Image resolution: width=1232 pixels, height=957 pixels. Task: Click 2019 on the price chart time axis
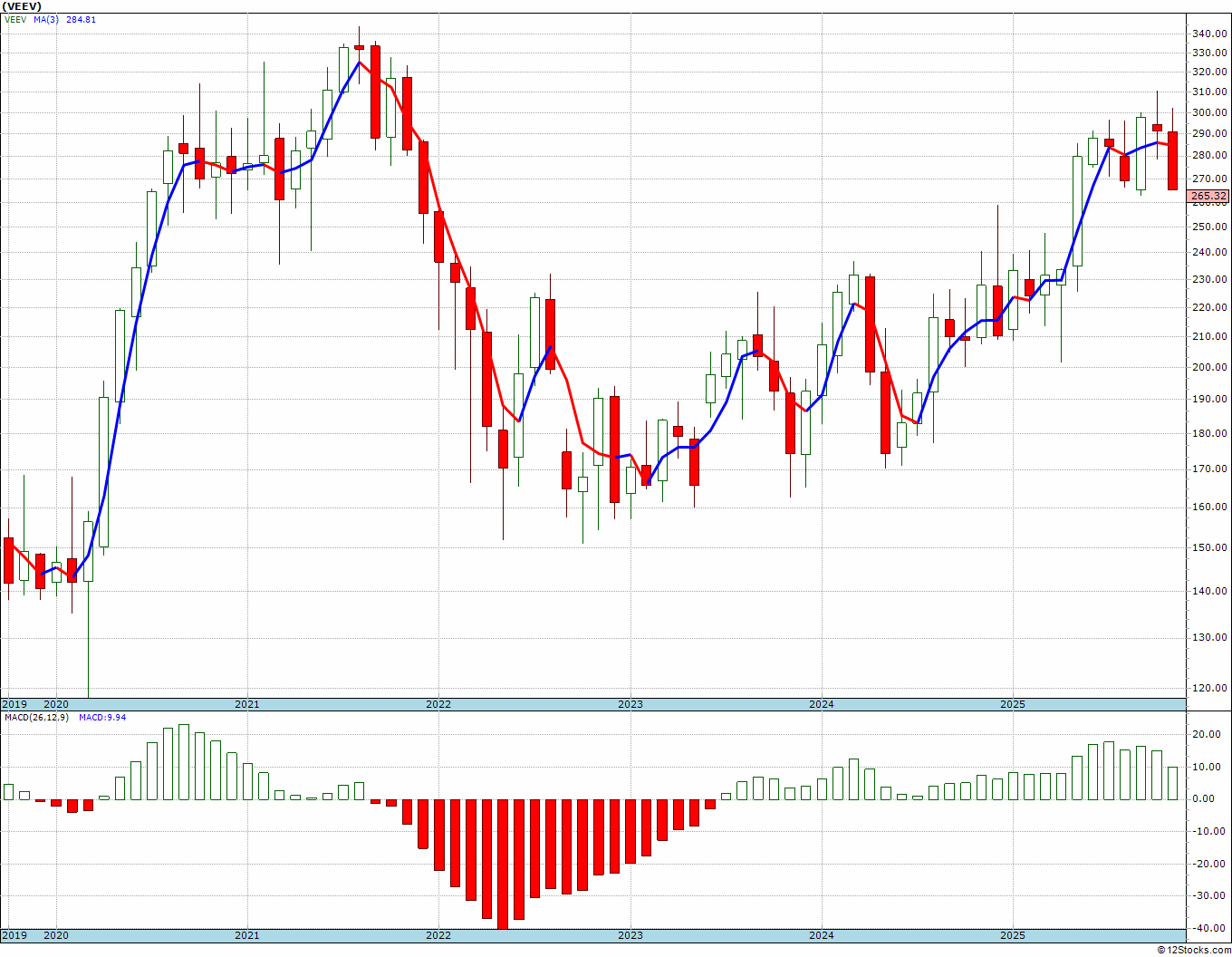pyautogui.click(x=14, y=704)
